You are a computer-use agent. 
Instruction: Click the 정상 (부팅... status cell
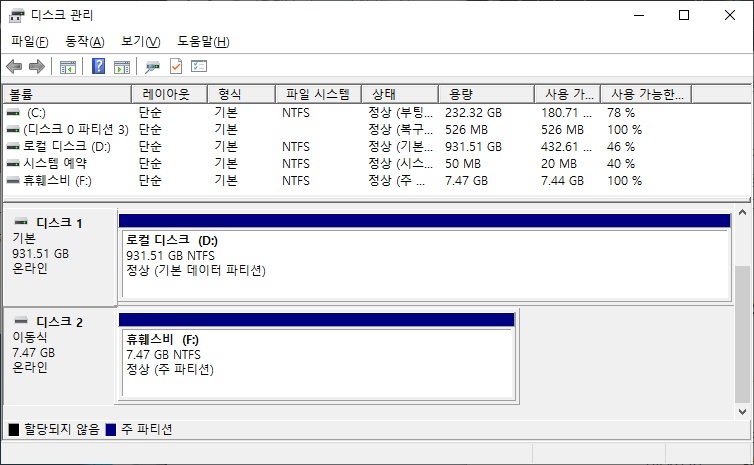(401, 113)
